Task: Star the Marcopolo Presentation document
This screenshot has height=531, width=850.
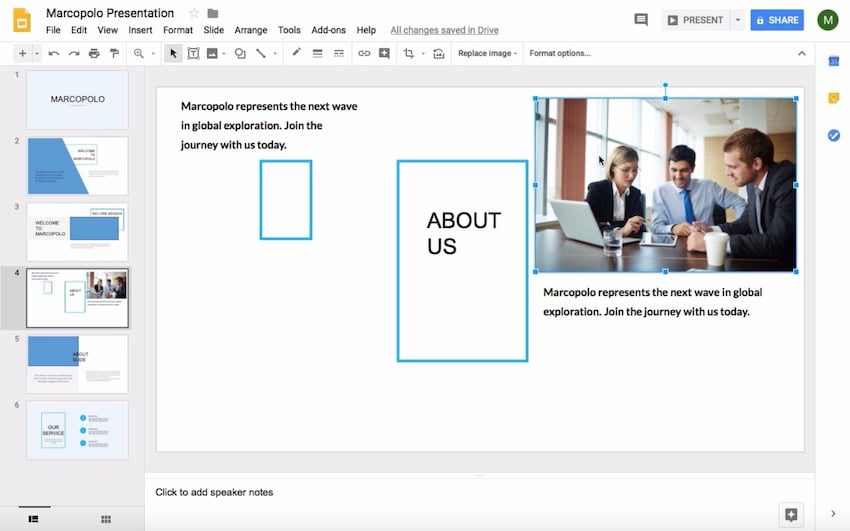Action: click(194, 13)
